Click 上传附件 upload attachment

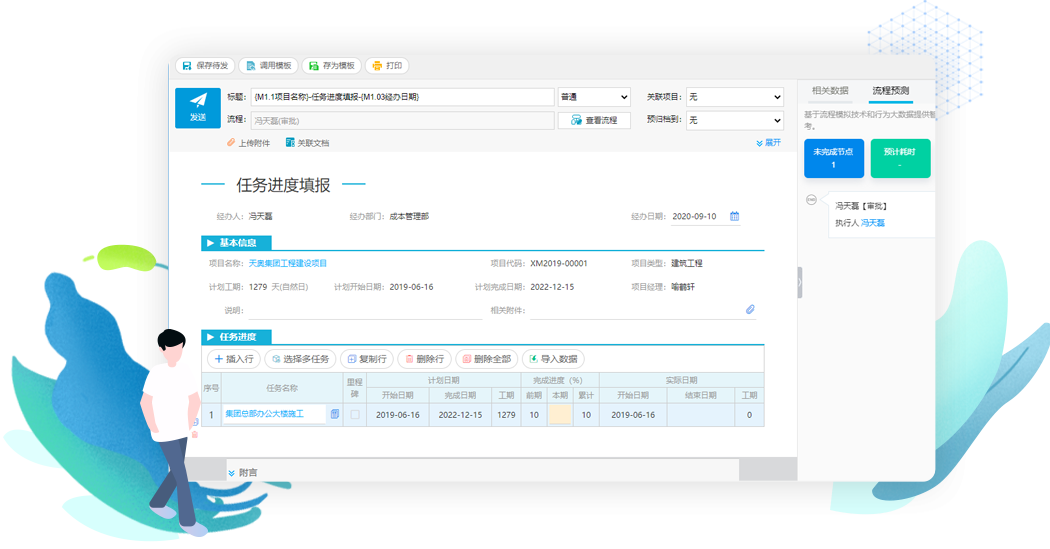point(248,143)
